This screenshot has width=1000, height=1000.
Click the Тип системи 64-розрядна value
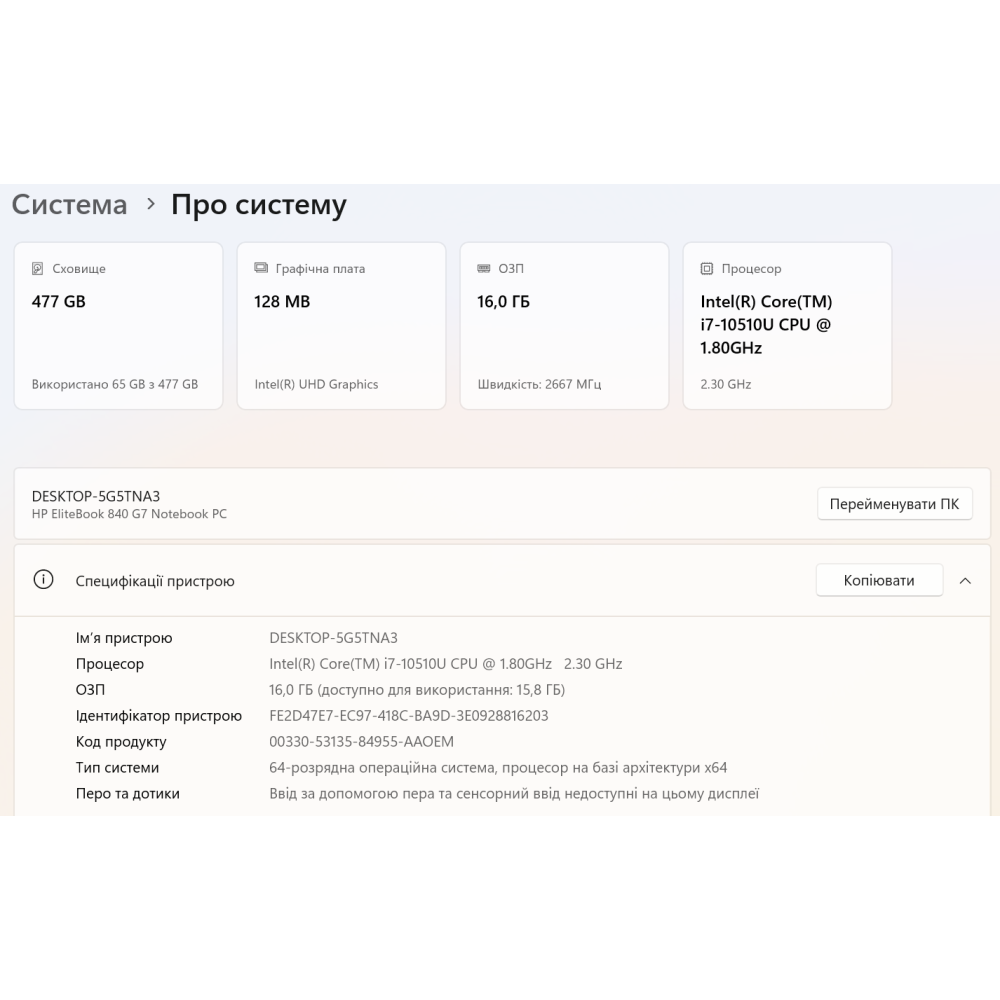pos(498,768)
